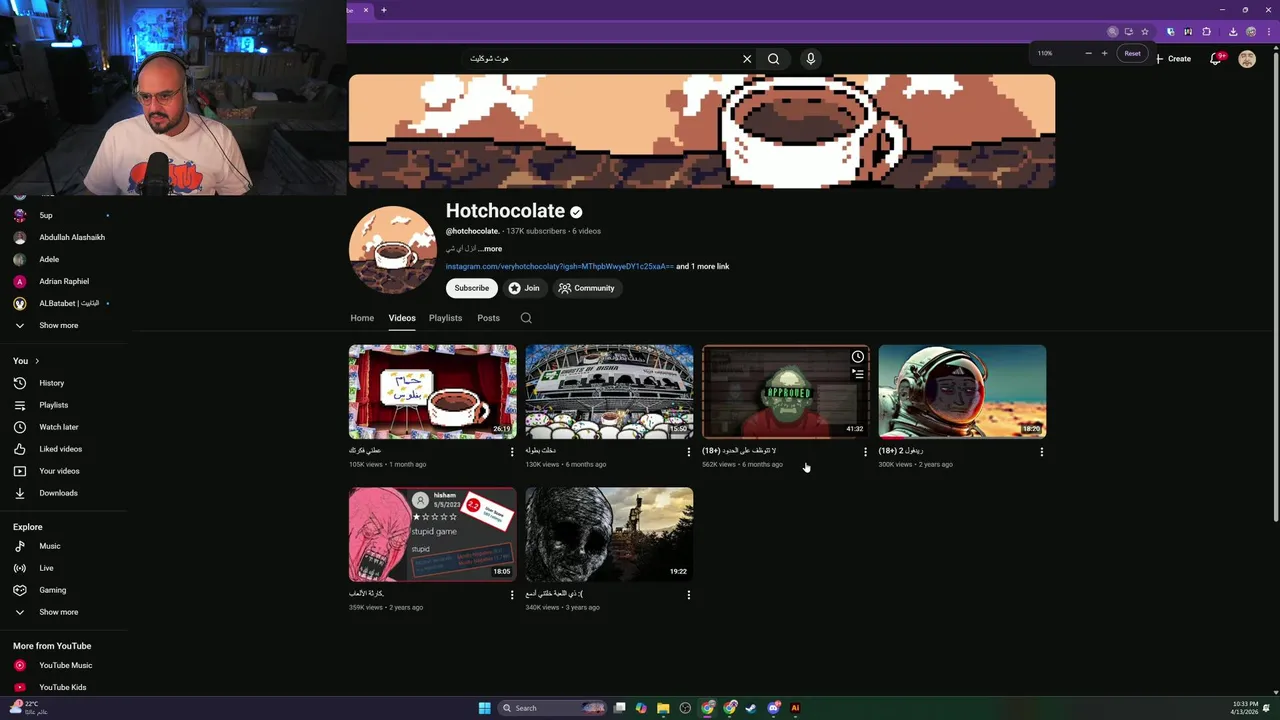This screenshot has height=720, width=1280.
Task: Open options menu for 300K views video
Action: tap(1041, 452)
